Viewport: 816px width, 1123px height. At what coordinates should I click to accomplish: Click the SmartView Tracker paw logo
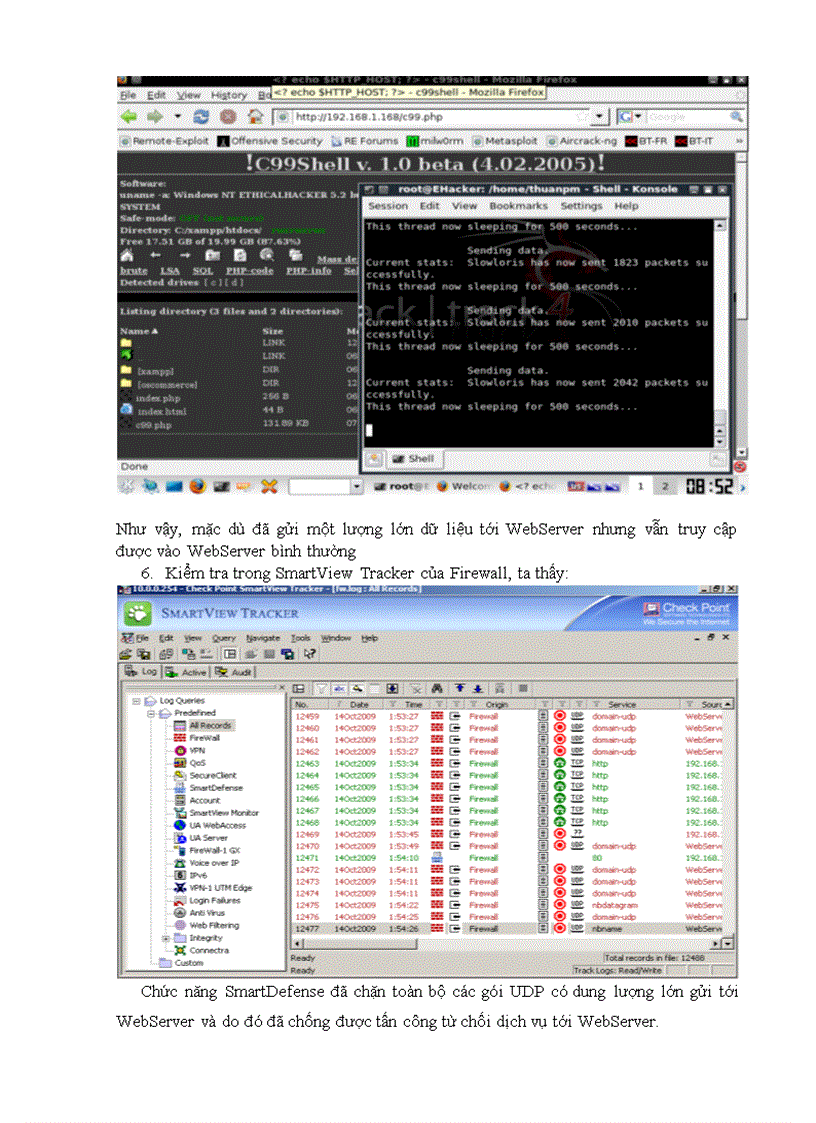[x=139, y=613]
